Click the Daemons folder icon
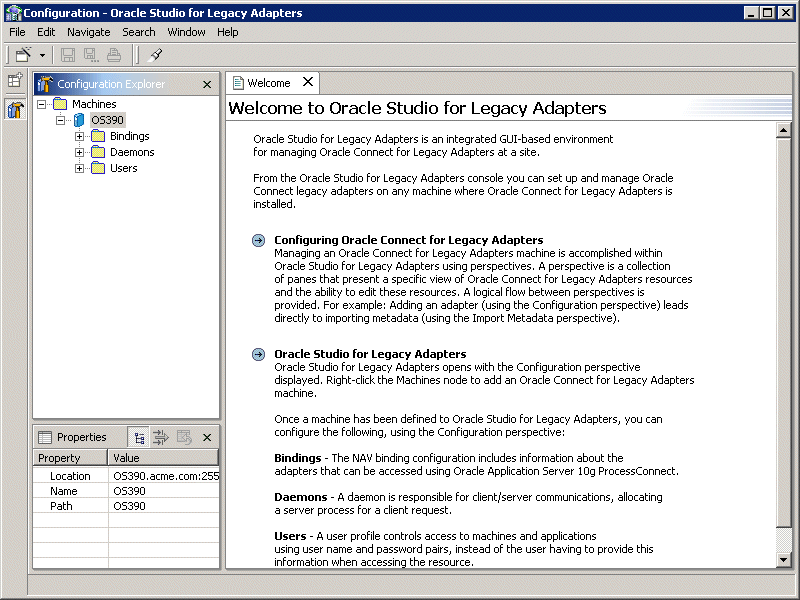 tap(98, 152)
